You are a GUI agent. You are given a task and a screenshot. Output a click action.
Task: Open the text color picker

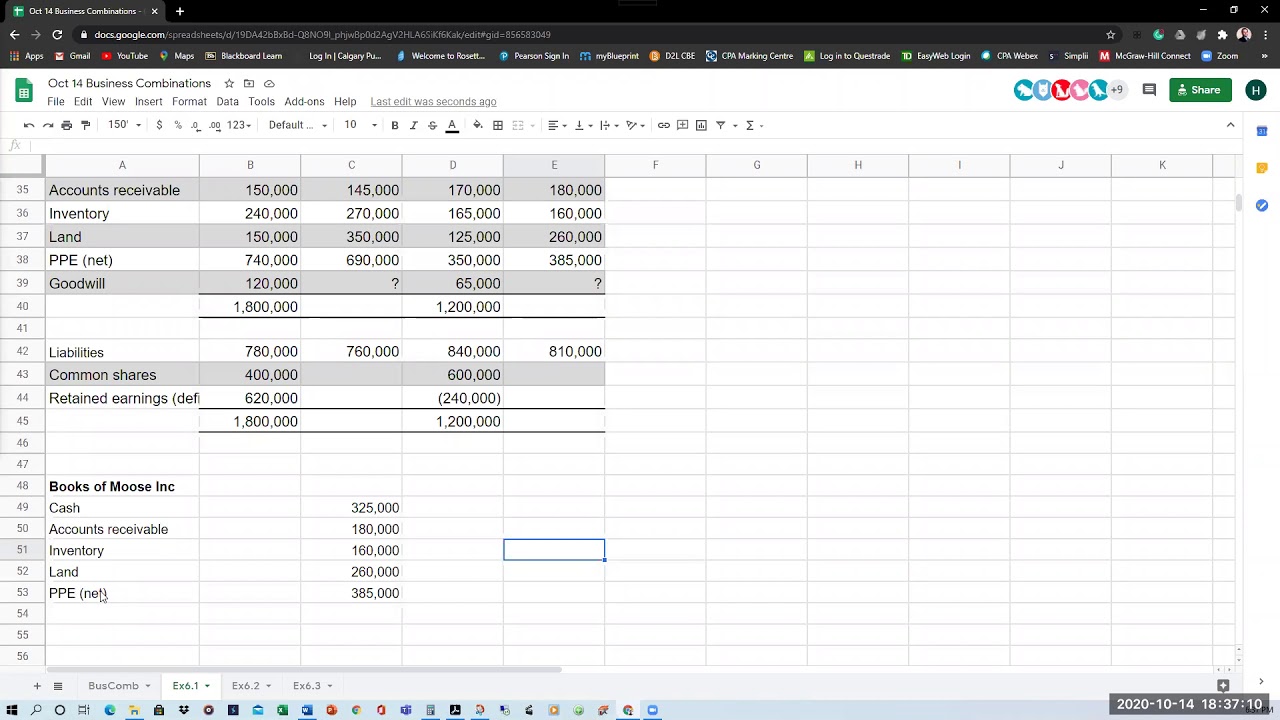[452, 125]
